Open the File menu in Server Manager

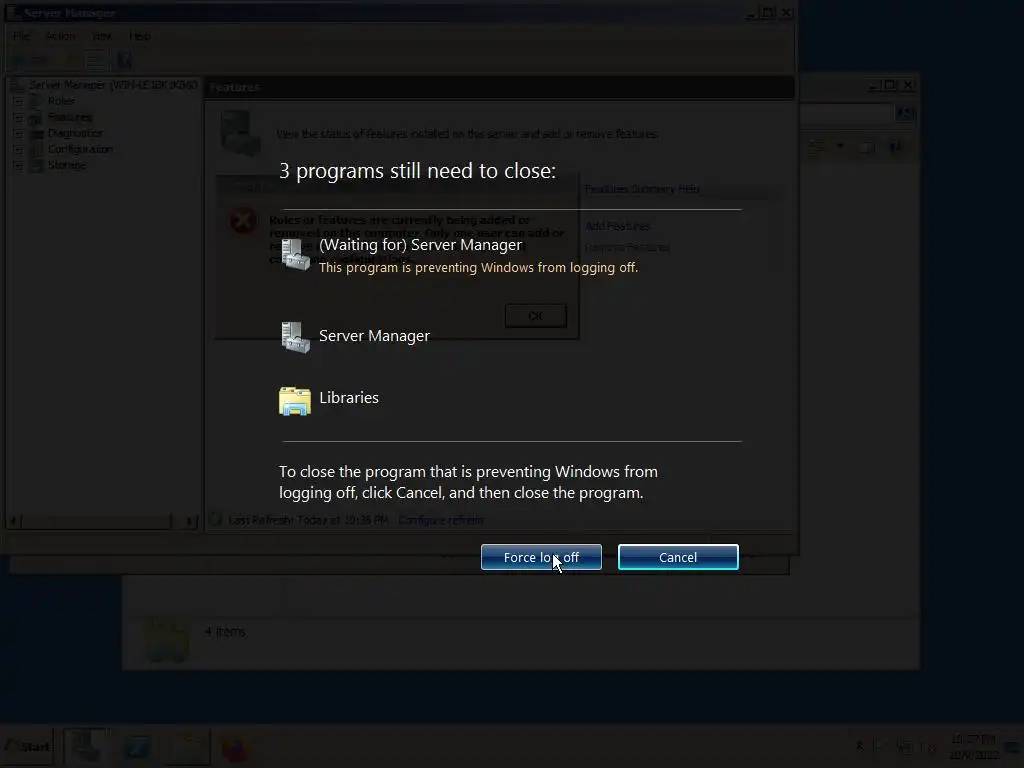coord(21,36)
